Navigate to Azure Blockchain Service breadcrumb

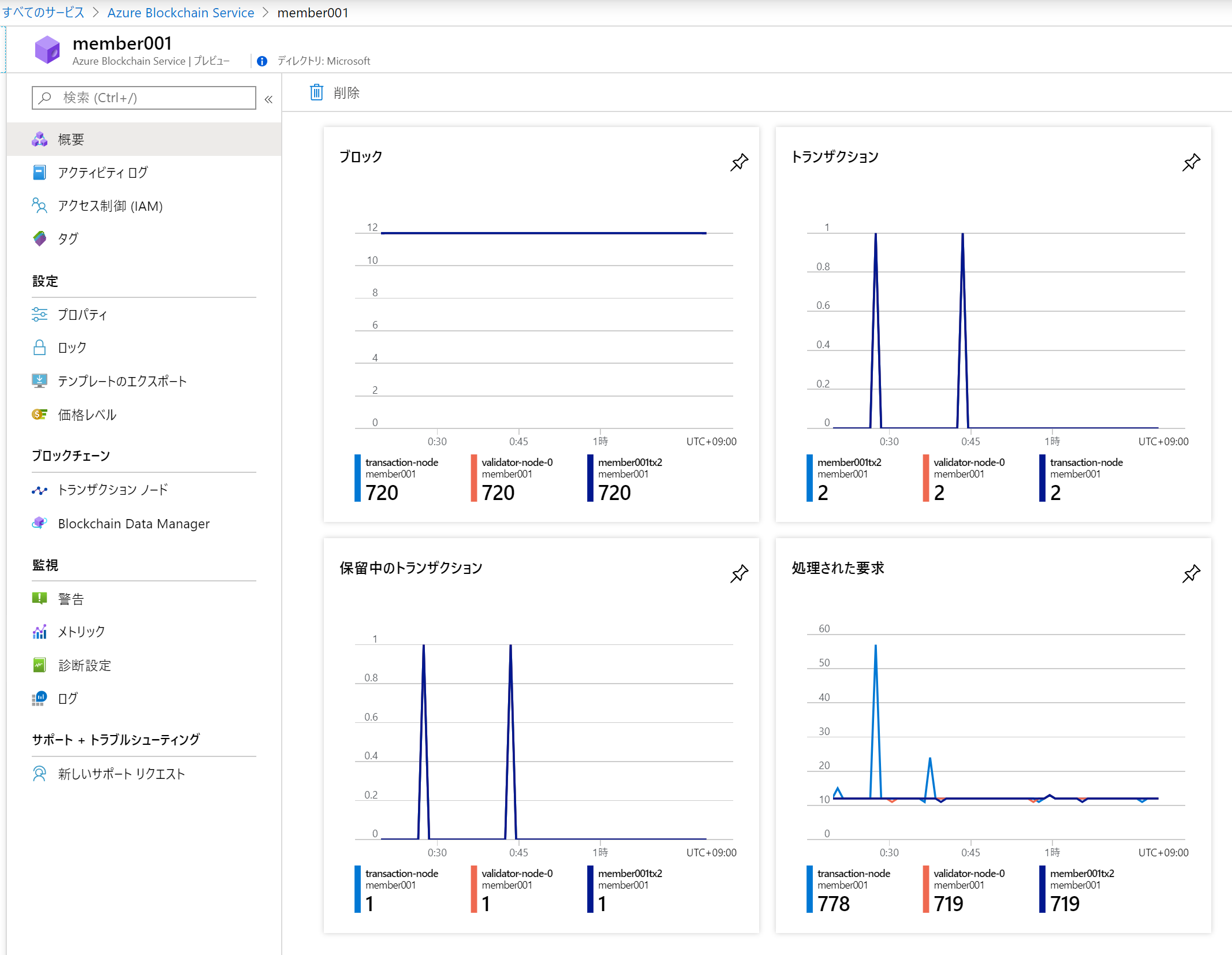pos(181,13)
